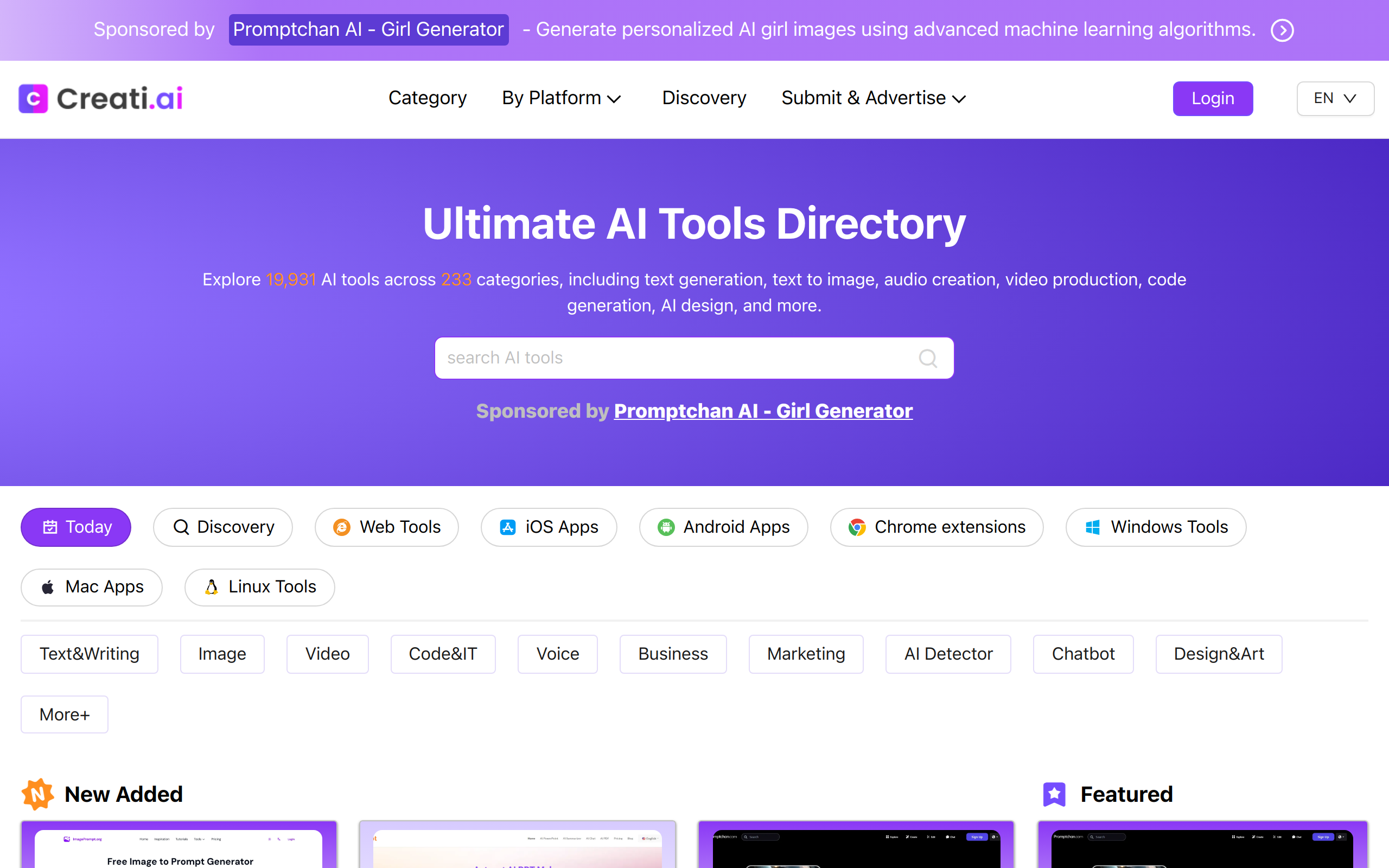Click the Creati.ai brand name text

tap(119, 98)
